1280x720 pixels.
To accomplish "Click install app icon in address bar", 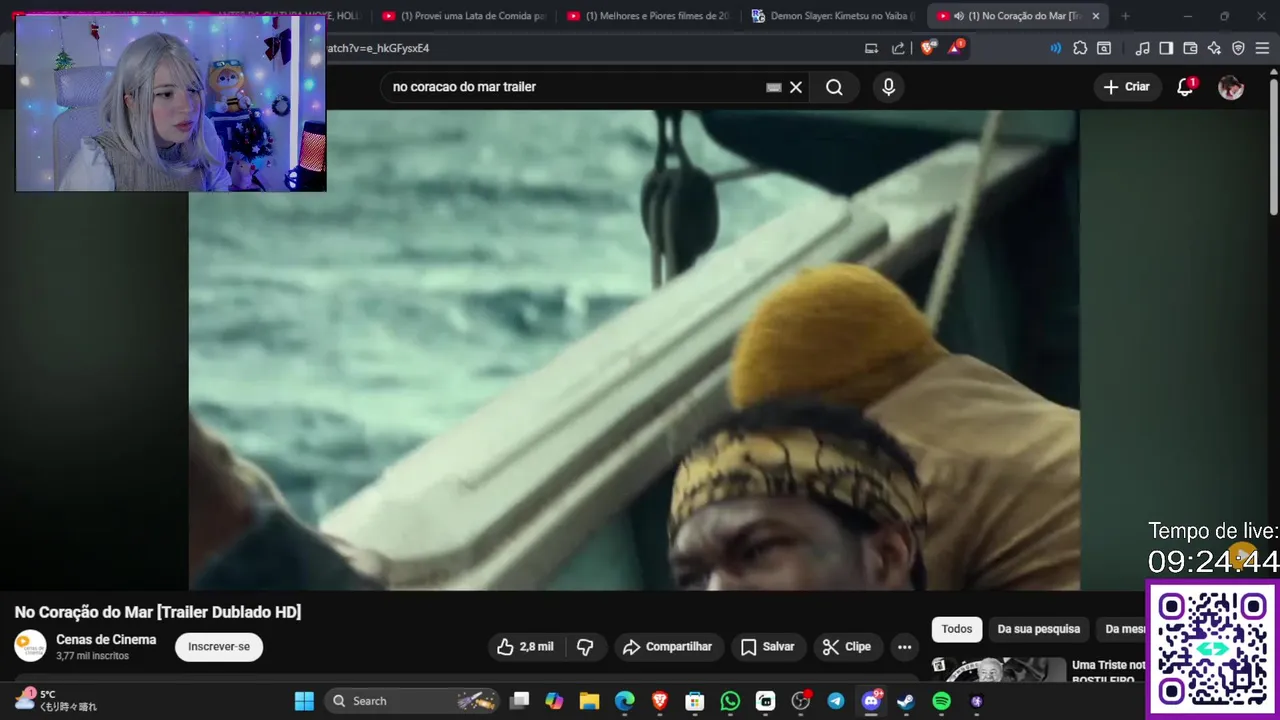I will 871,48.
